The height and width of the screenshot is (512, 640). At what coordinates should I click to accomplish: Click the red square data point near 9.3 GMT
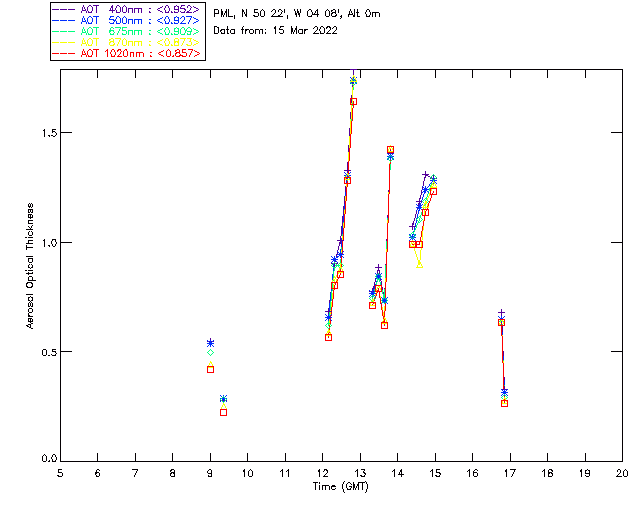pos(223,412)
